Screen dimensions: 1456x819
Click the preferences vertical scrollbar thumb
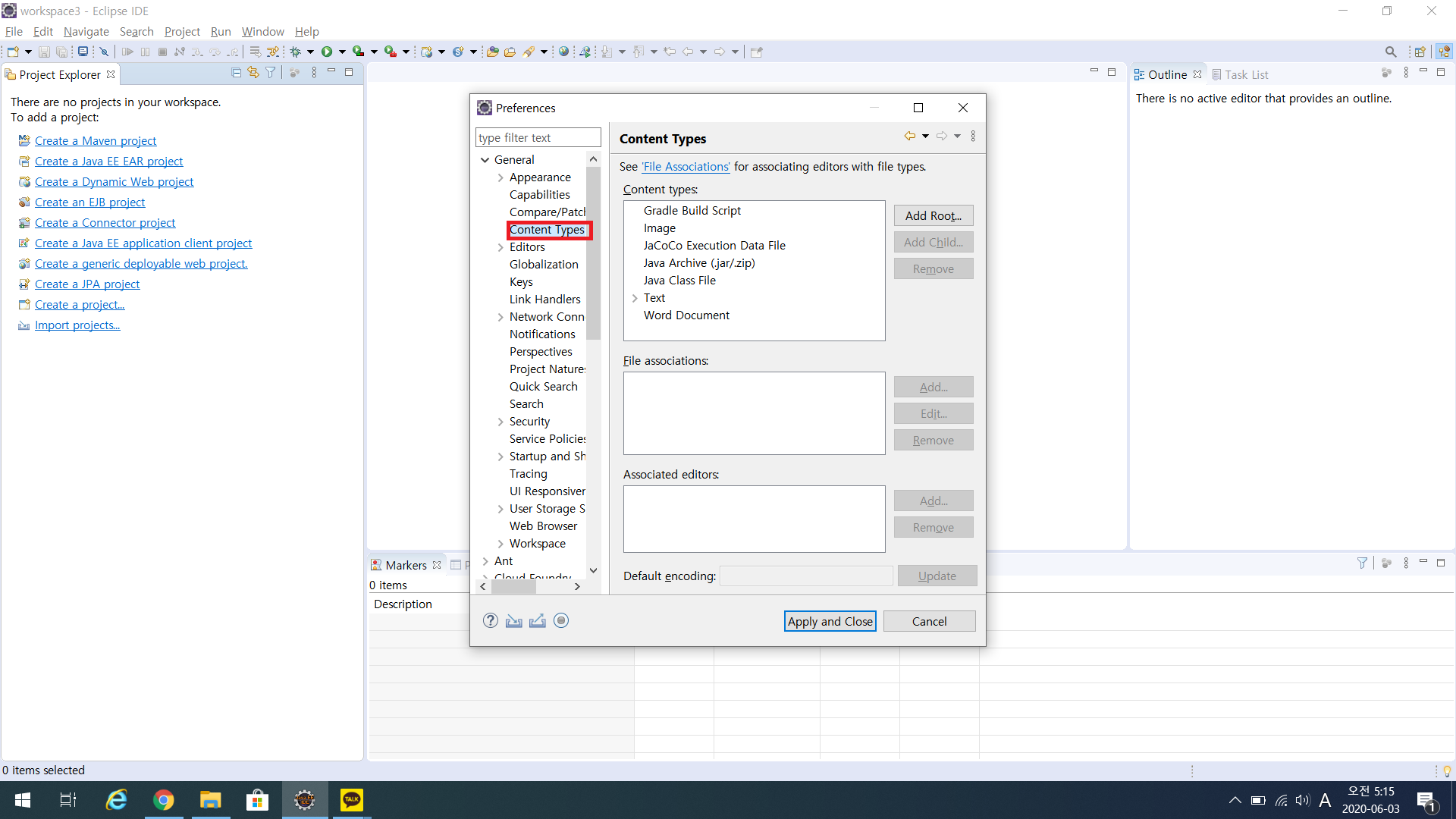tap(593, 254)
